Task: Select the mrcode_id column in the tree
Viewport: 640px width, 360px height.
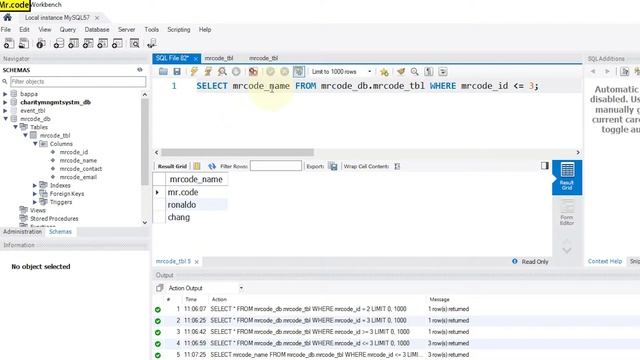Action: pyautogui.click(x=73, y=152)
